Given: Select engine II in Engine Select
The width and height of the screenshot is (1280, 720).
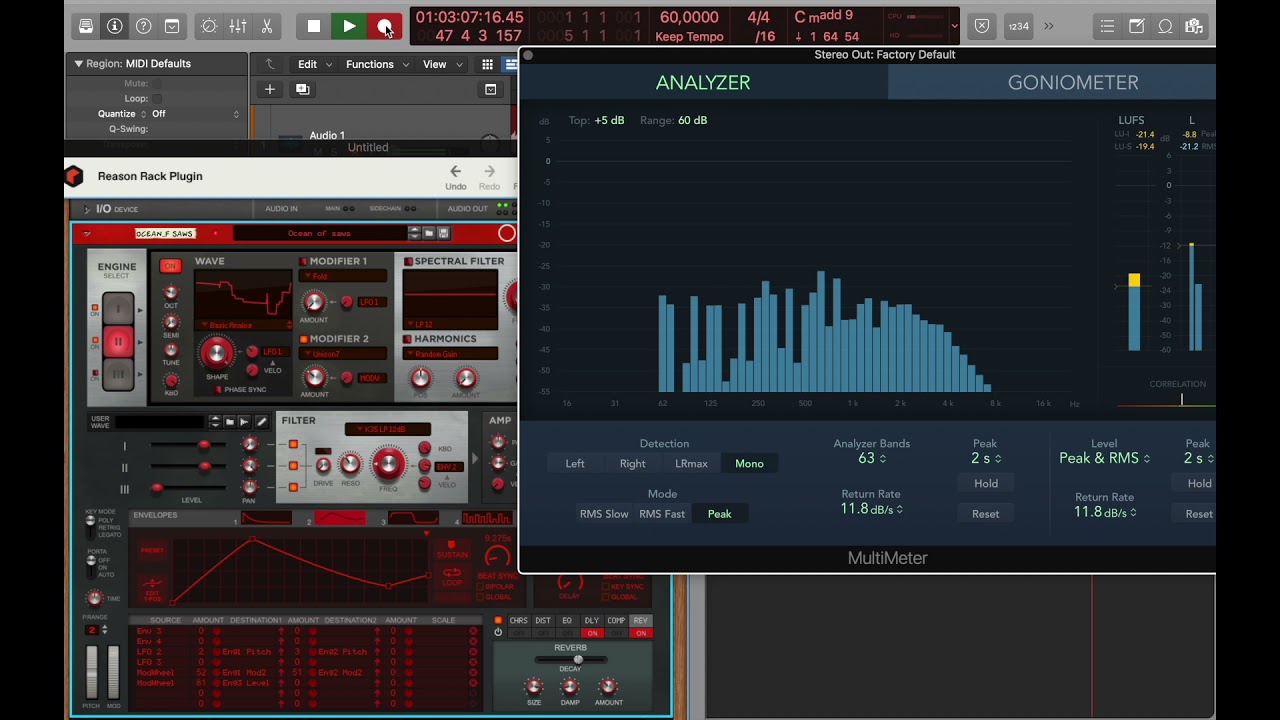Looking at the screenshot, I should point(118,341).
